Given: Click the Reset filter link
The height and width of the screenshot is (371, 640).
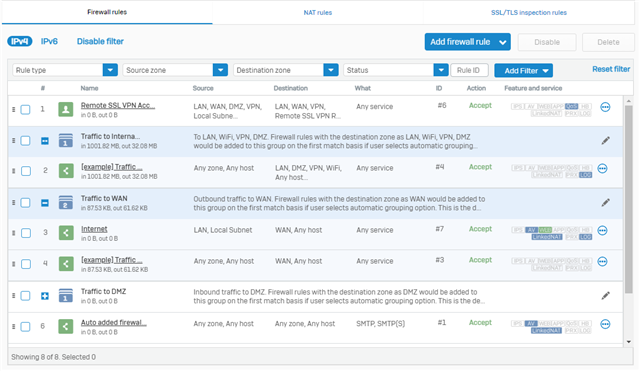Looking at the screenshot, I should pyautogui.click(x=611, y=69).
